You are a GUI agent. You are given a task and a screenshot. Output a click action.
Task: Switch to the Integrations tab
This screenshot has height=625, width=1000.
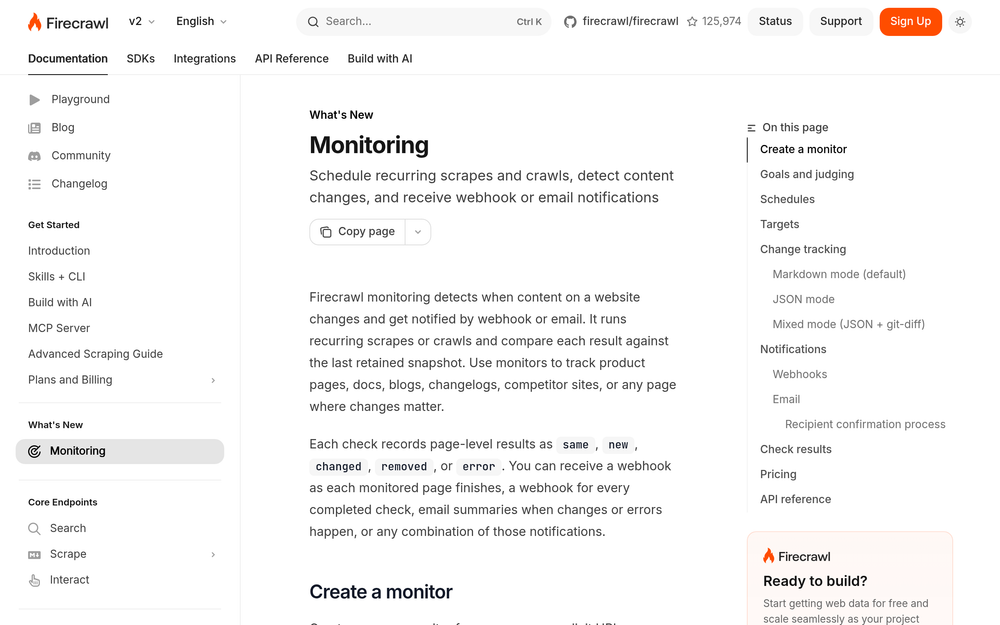coord(205,59)
